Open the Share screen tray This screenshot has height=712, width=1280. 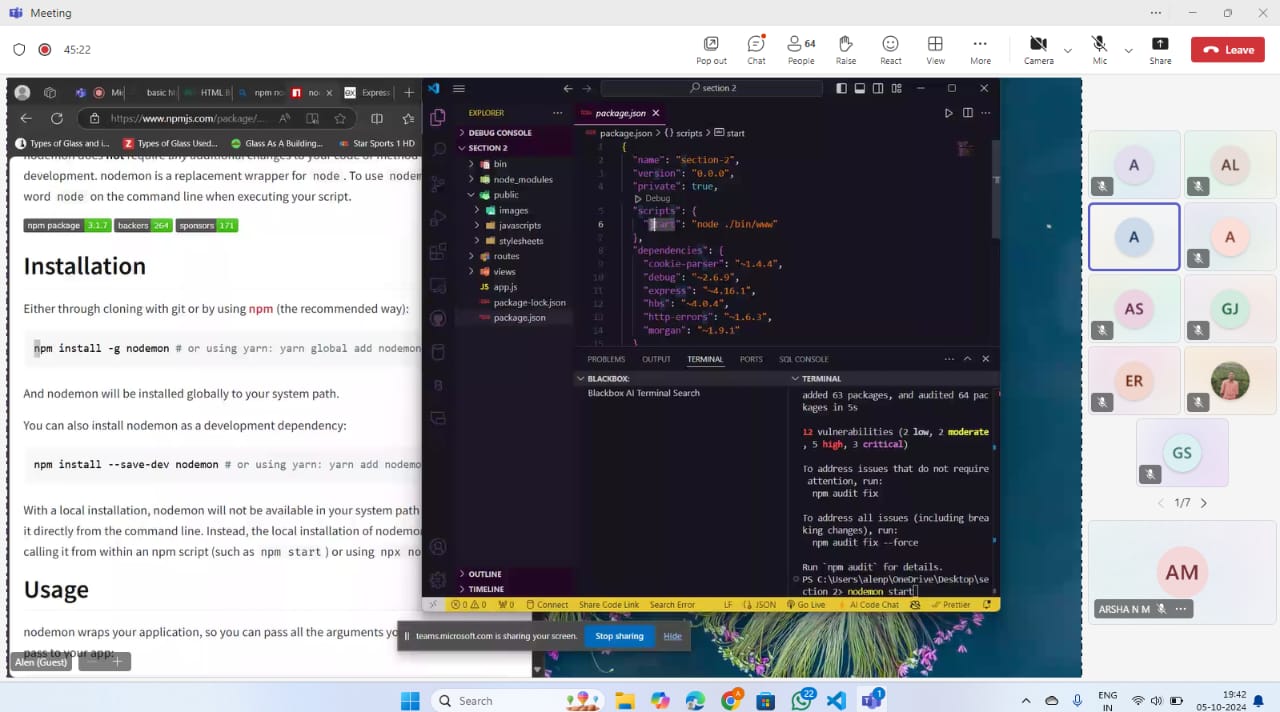point(1160,50)
